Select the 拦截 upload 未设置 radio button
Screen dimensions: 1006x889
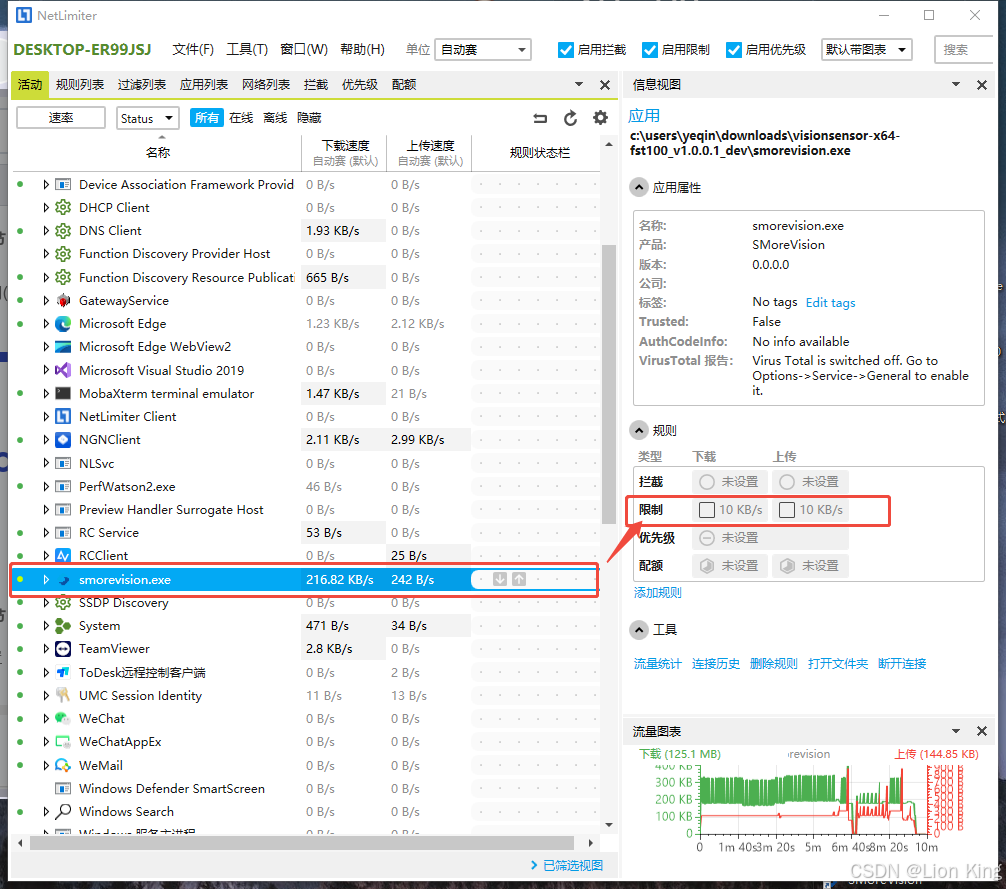[x=787, y=482]
